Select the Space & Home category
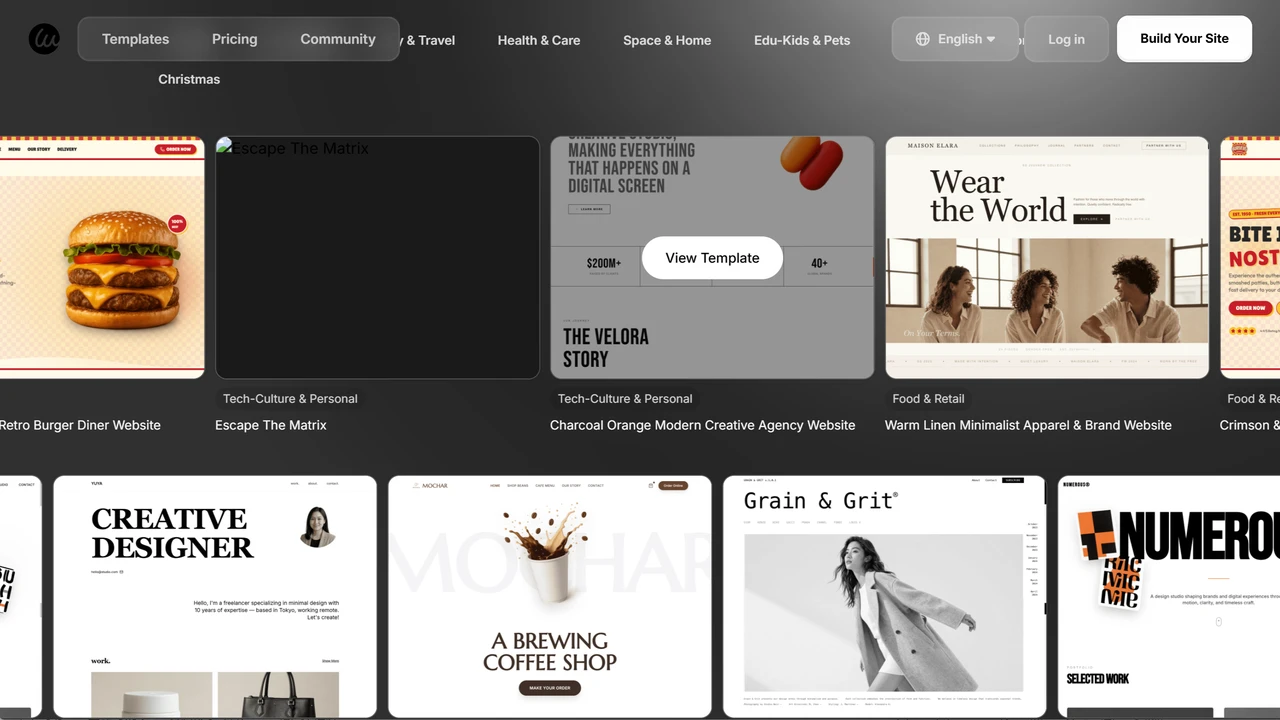Image resolution: width=1280 pixels, height=720 pixels. tap(666, 40)
